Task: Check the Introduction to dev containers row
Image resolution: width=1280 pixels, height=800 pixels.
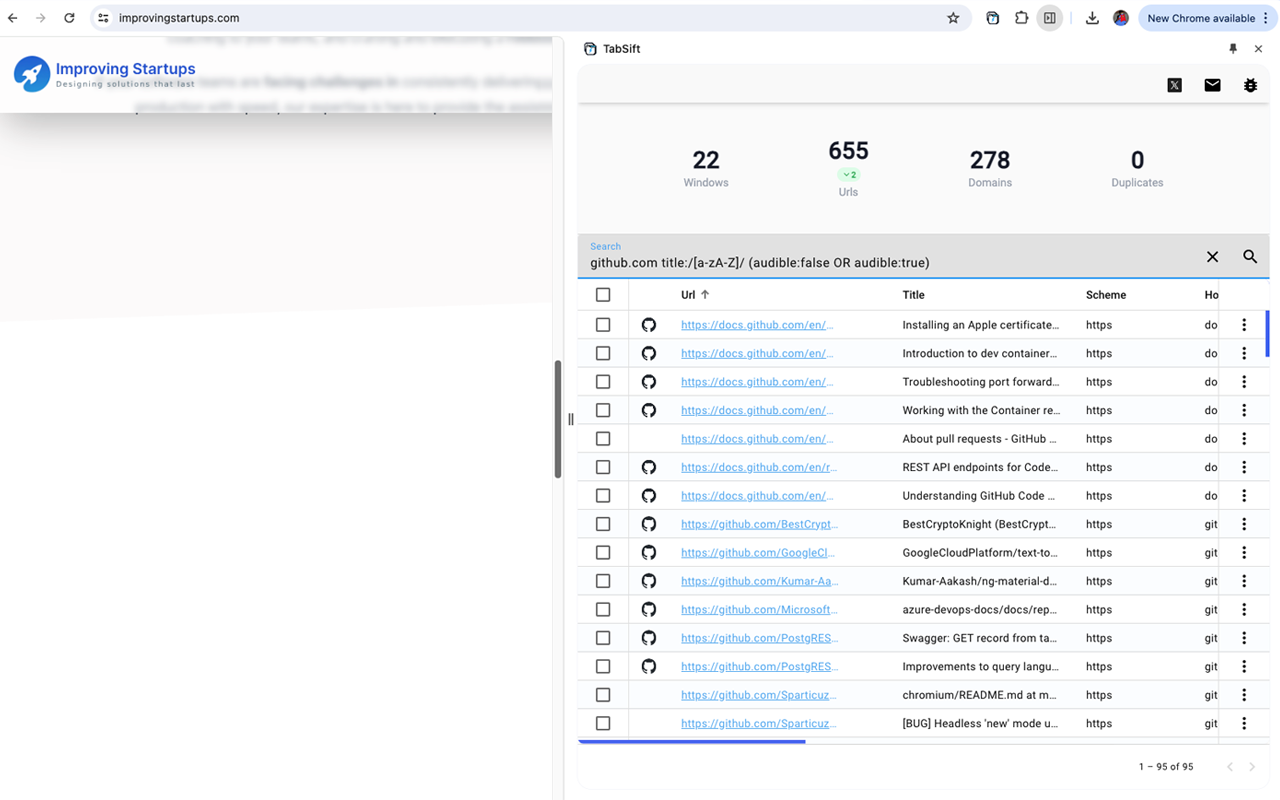Action: 603,353
